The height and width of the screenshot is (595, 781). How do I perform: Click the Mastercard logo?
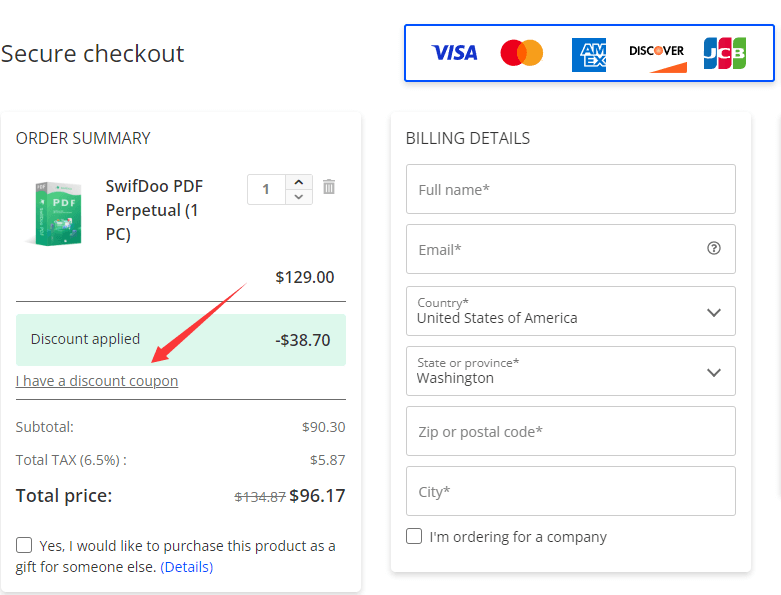pos(521,53)
